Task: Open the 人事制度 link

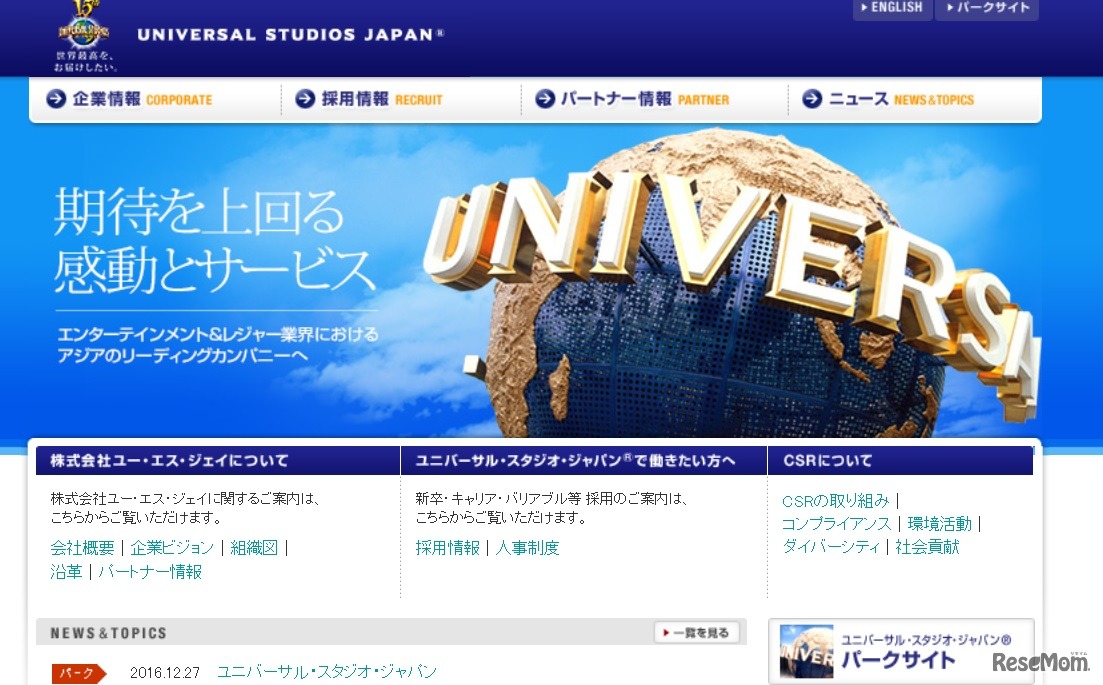Action: 528,547
